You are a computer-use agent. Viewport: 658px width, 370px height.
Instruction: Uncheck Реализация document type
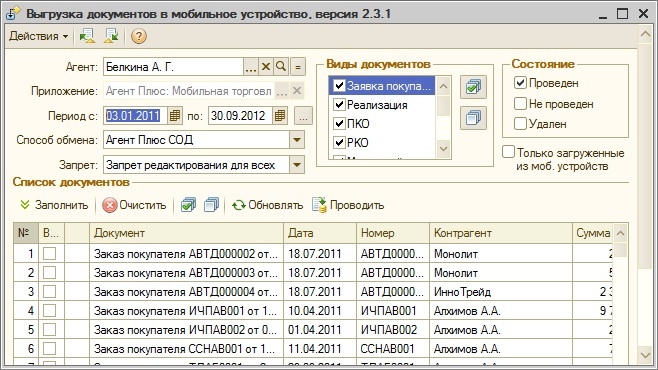click(x=339, y=104)
